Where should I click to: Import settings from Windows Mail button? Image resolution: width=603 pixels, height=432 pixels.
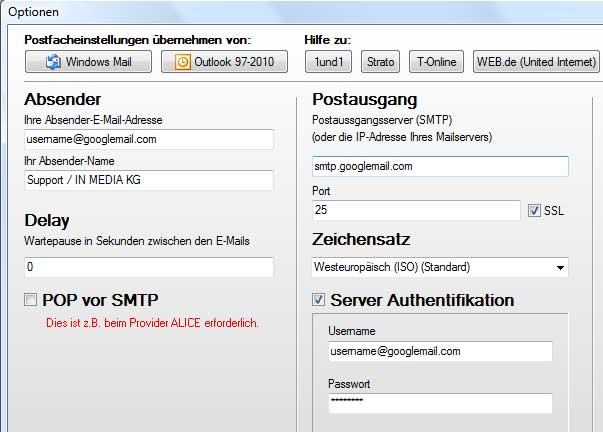point(88,62)
